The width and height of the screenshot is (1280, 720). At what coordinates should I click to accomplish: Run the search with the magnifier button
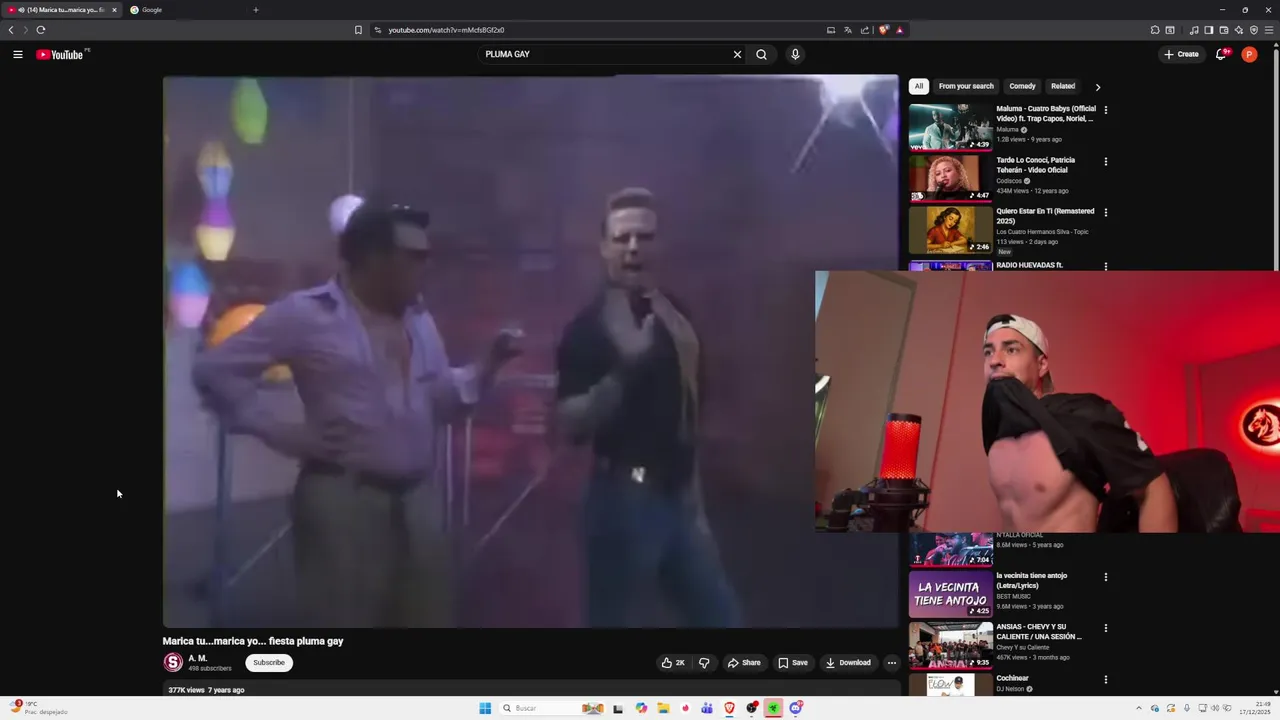[x=762, y=55]
